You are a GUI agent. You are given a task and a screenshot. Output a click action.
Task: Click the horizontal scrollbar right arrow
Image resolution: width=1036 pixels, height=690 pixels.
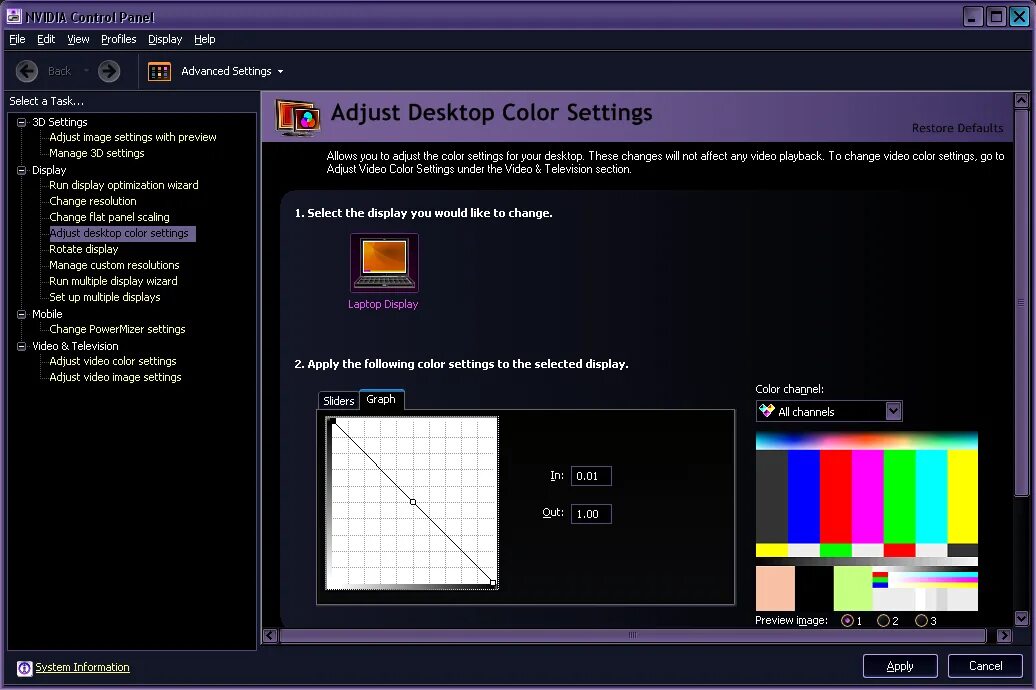point(1004,636)
